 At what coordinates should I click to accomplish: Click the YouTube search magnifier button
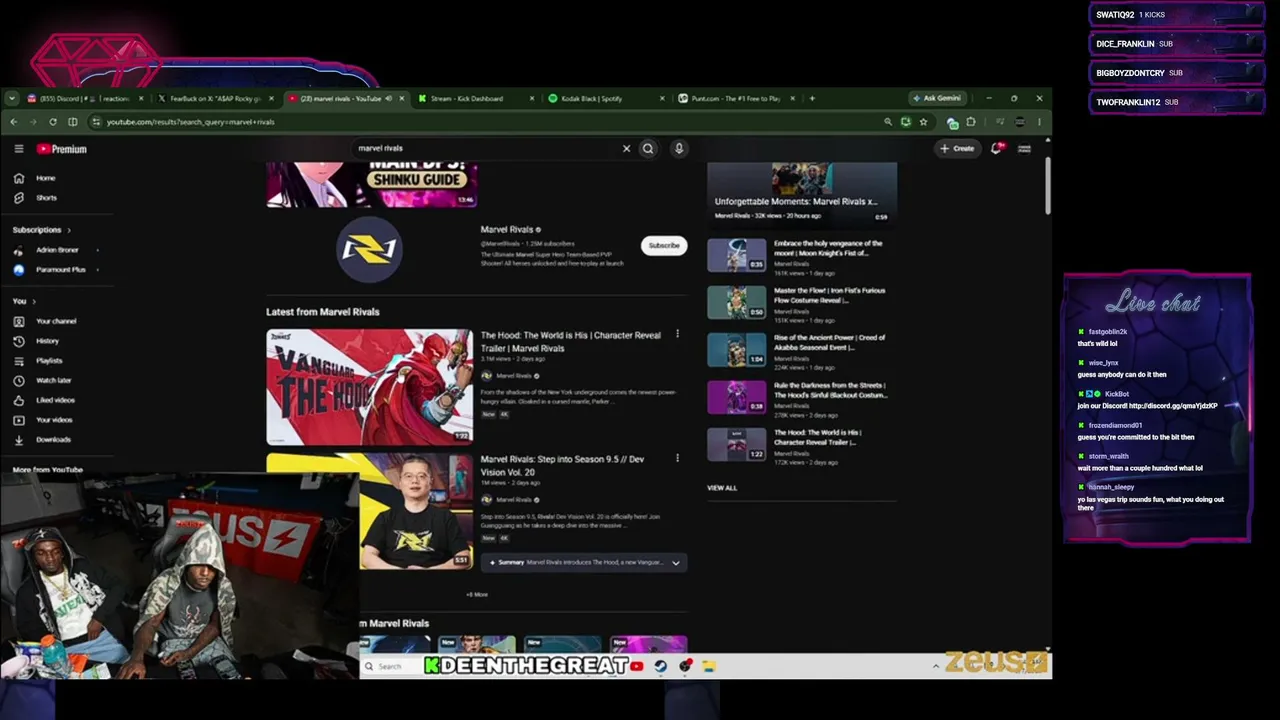[x=648, y=149]
